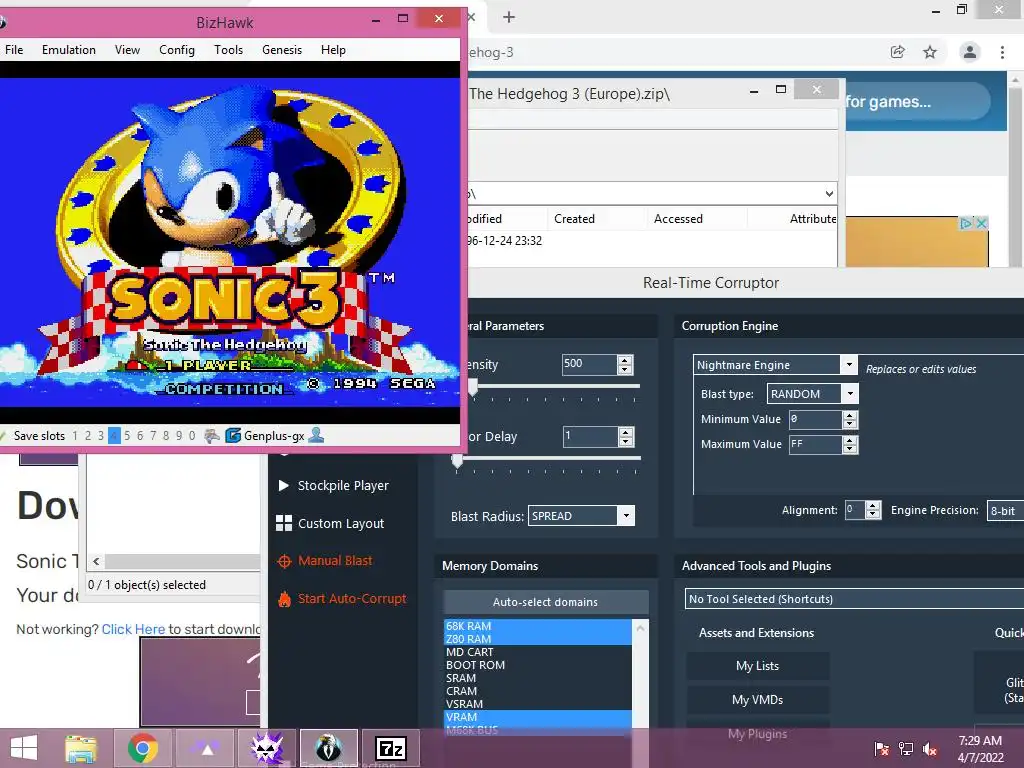Select save slot 6 in BizHawk
The height and width of the screenshot is (768, 1024).
[x=140, y=436]
